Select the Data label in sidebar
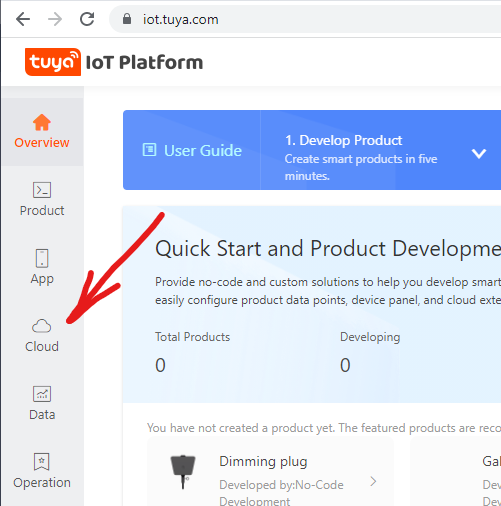 pyautogui.click(x=42, y=415)
